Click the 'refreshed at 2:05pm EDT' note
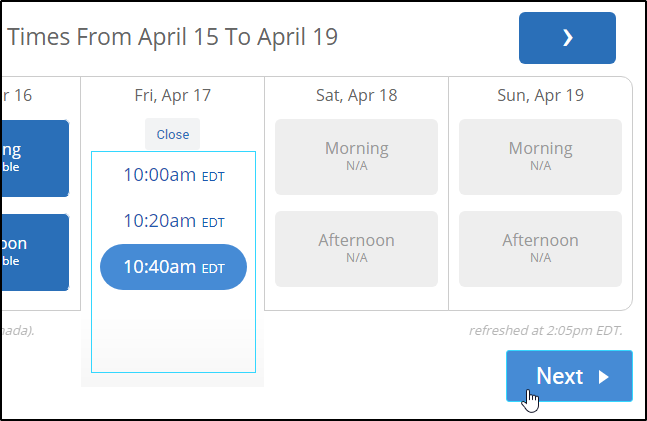 pos(545,330)
